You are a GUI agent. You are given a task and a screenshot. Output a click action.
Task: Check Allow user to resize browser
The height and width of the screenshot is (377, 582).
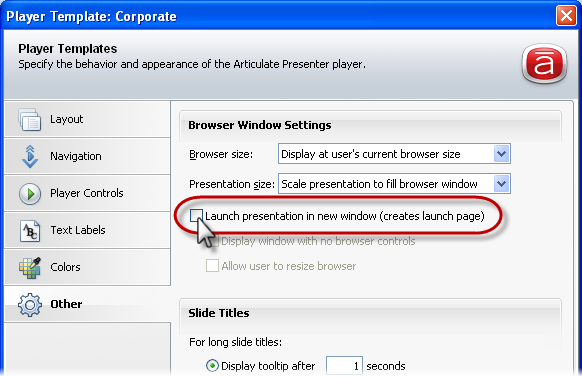212,266
